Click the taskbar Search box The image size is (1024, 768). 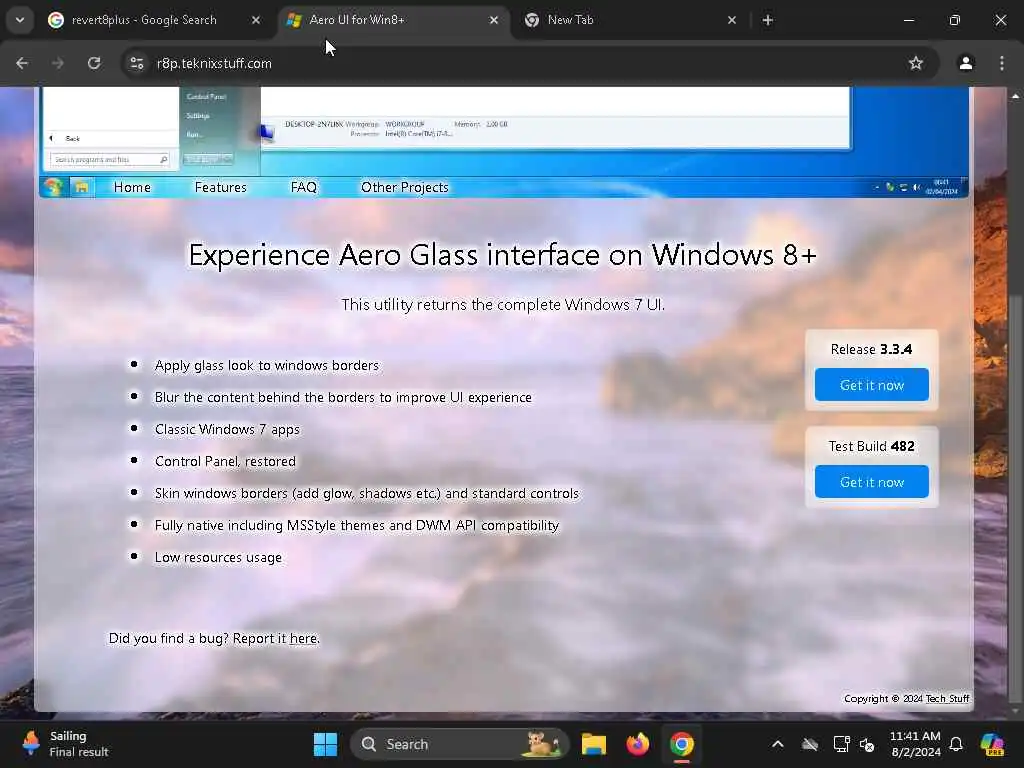click(x=460, y=744)
